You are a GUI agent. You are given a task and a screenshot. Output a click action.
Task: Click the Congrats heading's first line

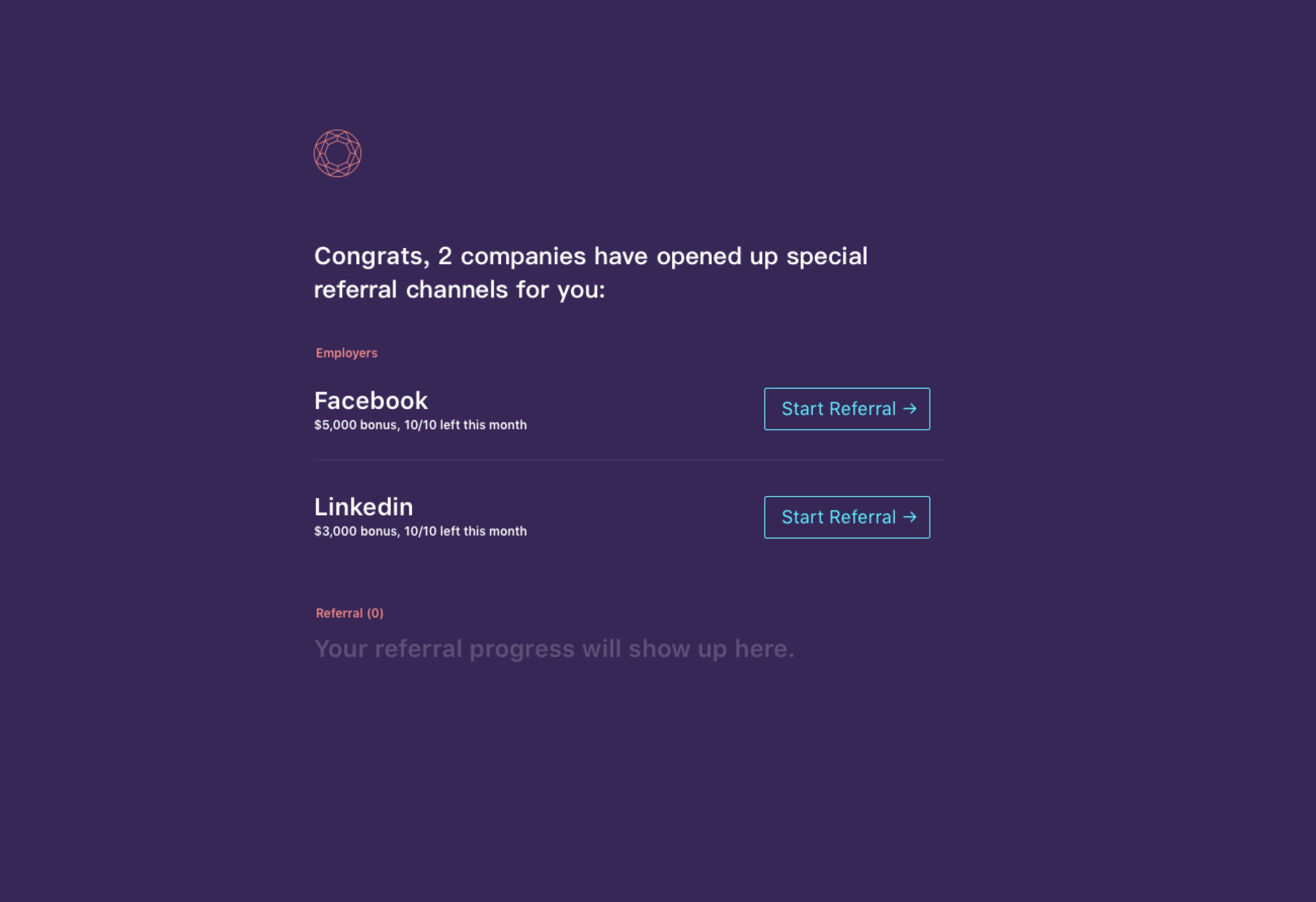tap(591, 257)
